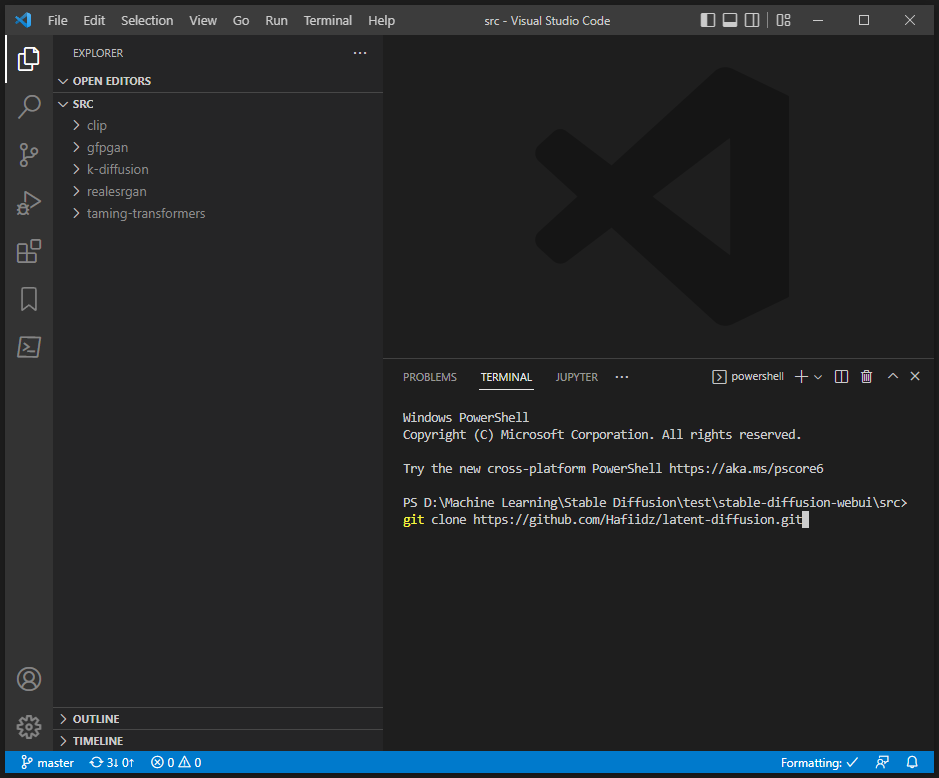
Task: Open the Extensions view
Action: point(28,251)
